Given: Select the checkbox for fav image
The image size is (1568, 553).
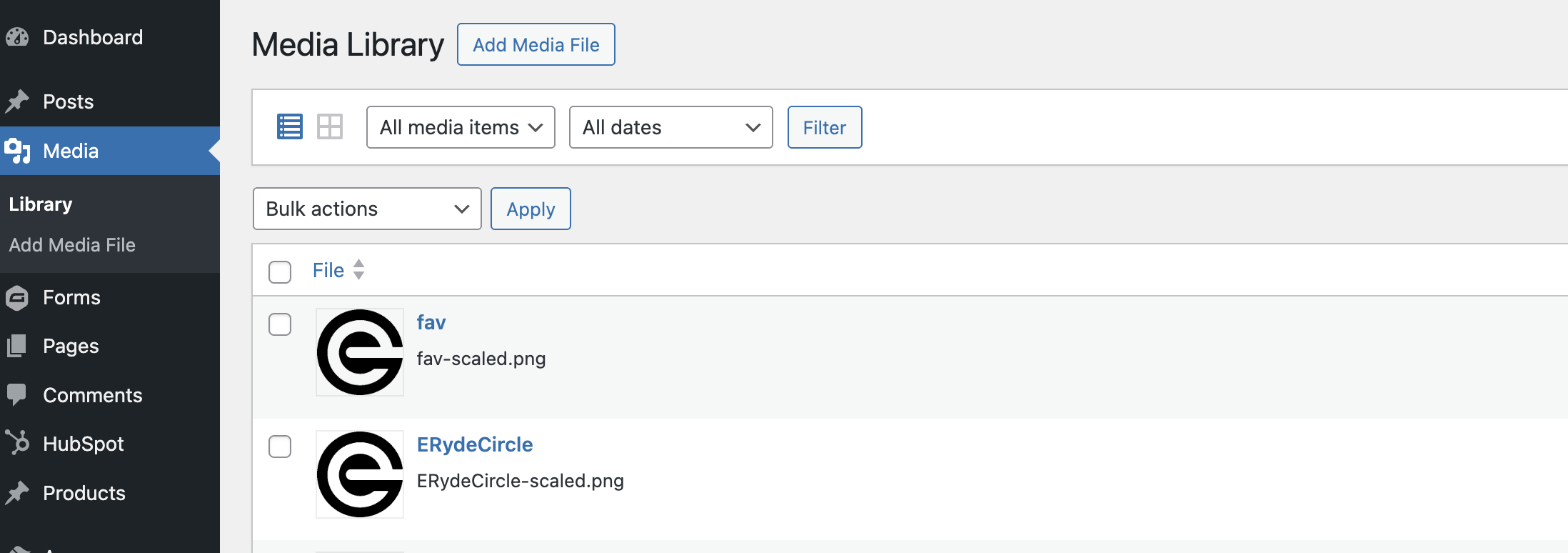Looking at the screenshot, I should [279, 324].
